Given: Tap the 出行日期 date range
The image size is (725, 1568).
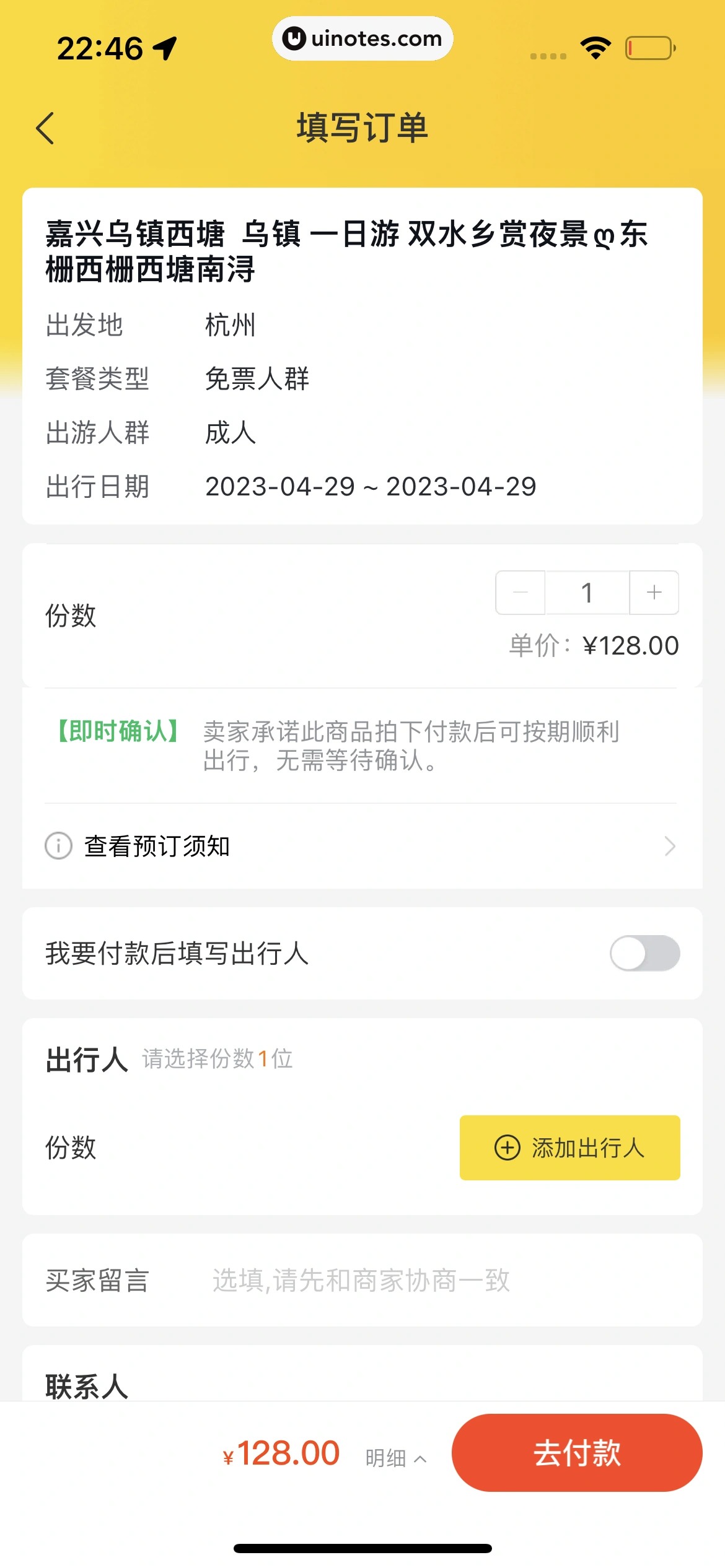Looking at the screenshot, I should (x=371, y=487).
